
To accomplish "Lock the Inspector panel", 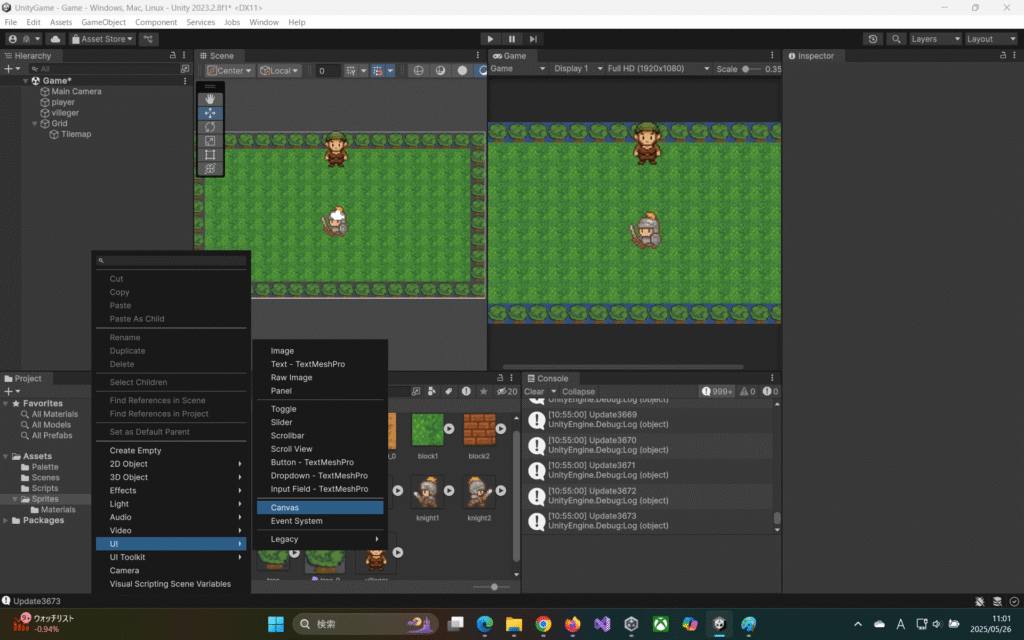I will point(1002,56).
